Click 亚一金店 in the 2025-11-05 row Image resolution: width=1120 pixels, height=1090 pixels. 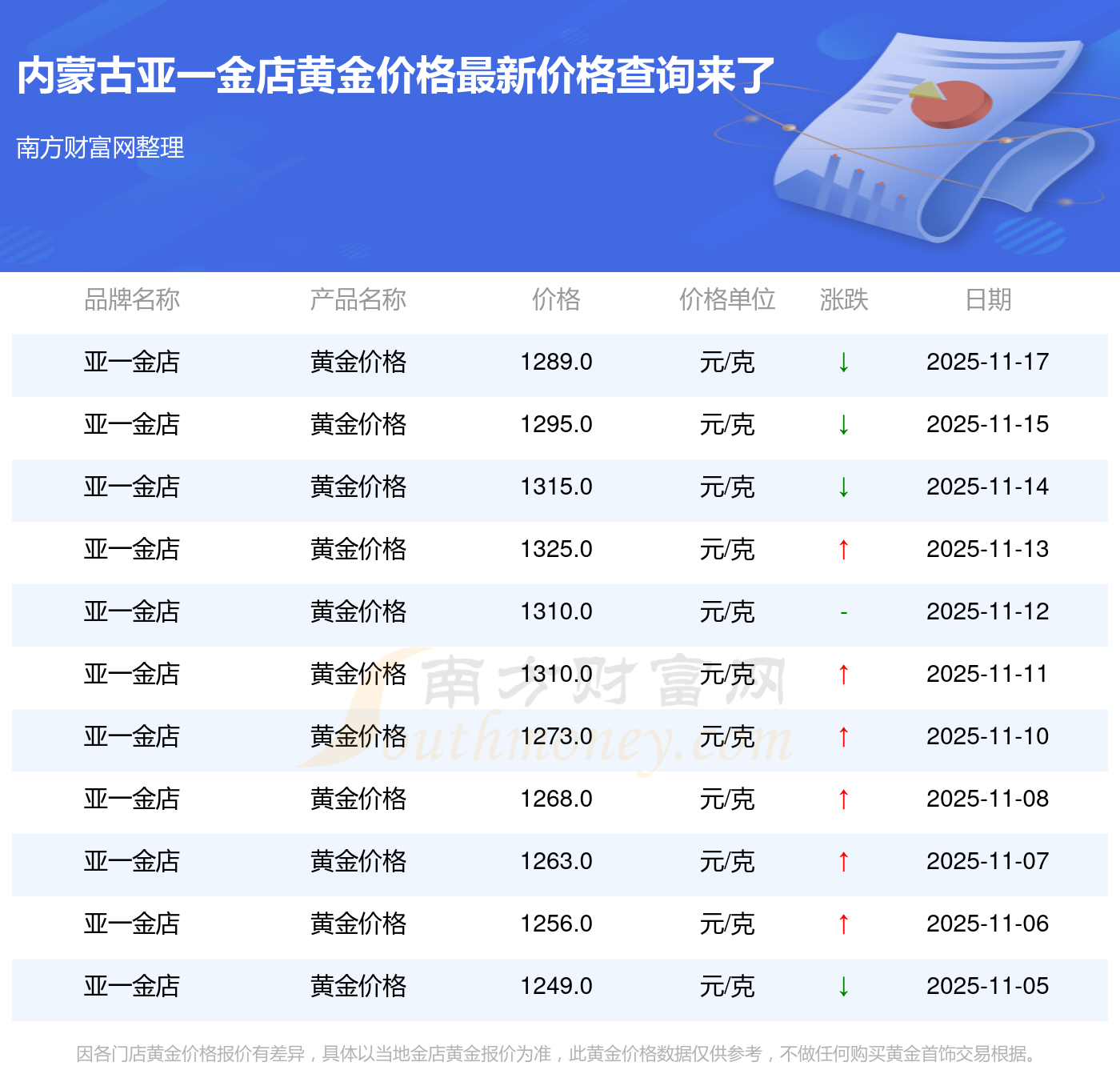coord(132,986)
